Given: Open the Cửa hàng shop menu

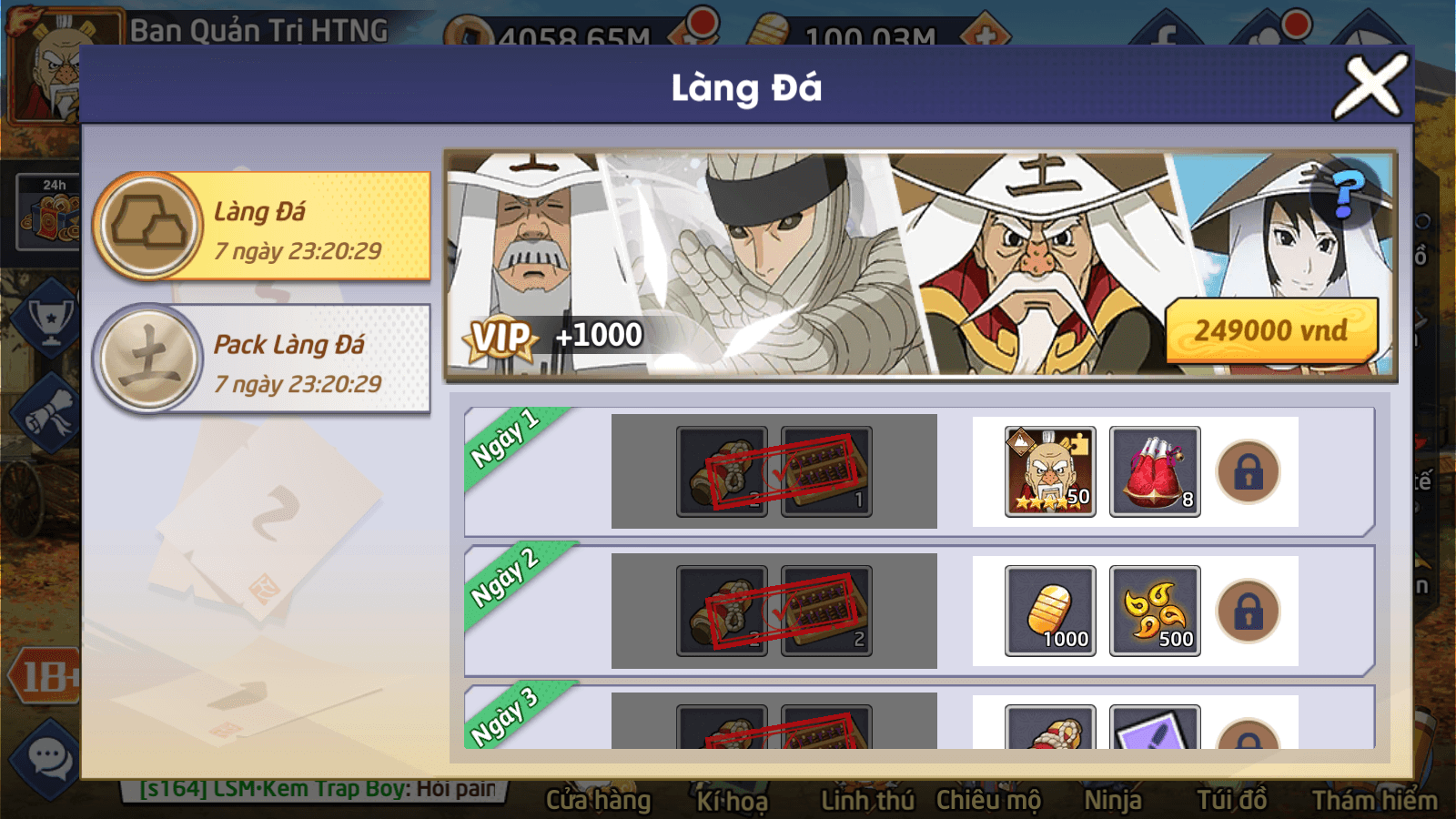Looking at the screenshot, I should [x=599, y=801].
